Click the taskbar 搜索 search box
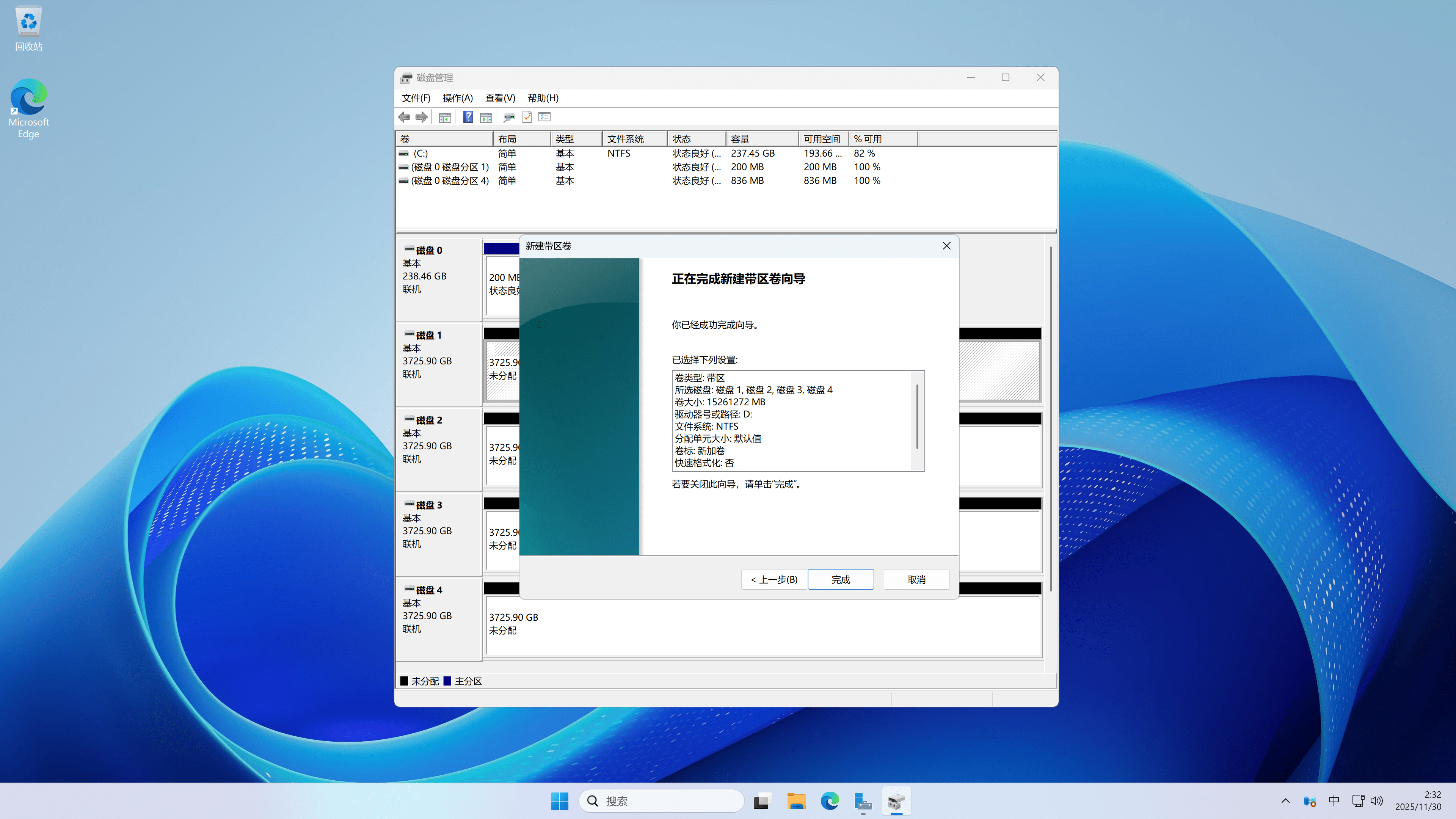 pos(661,800)
